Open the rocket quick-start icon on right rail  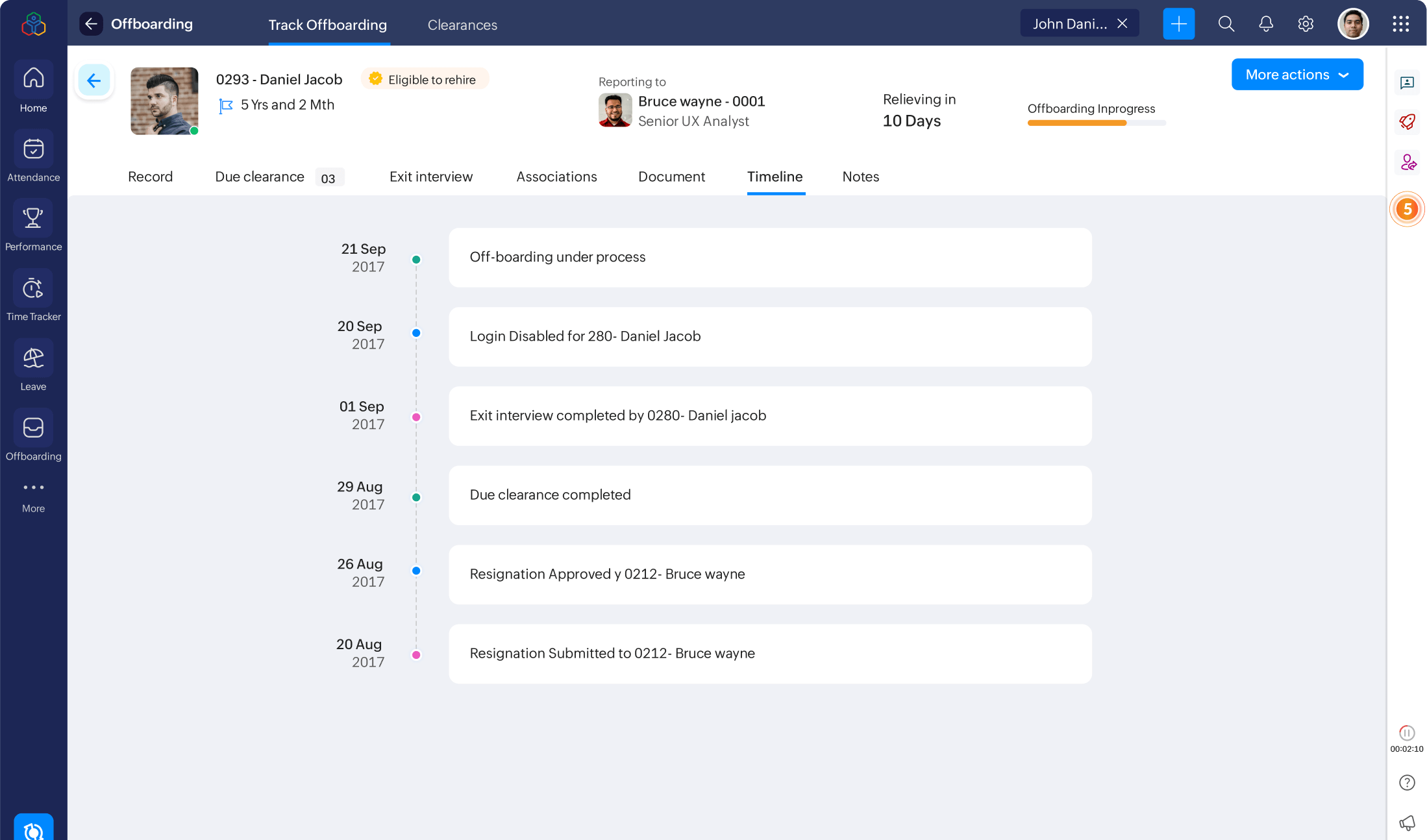tap(1407, 122)
